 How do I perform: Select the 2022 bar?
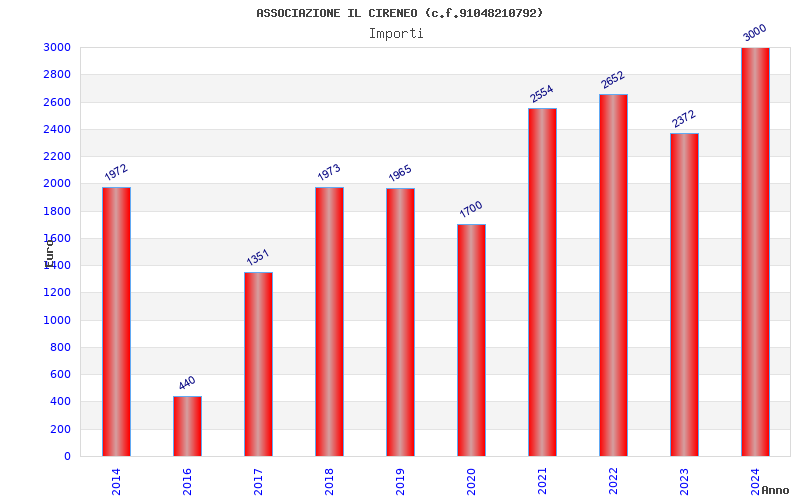click(613, 275)
